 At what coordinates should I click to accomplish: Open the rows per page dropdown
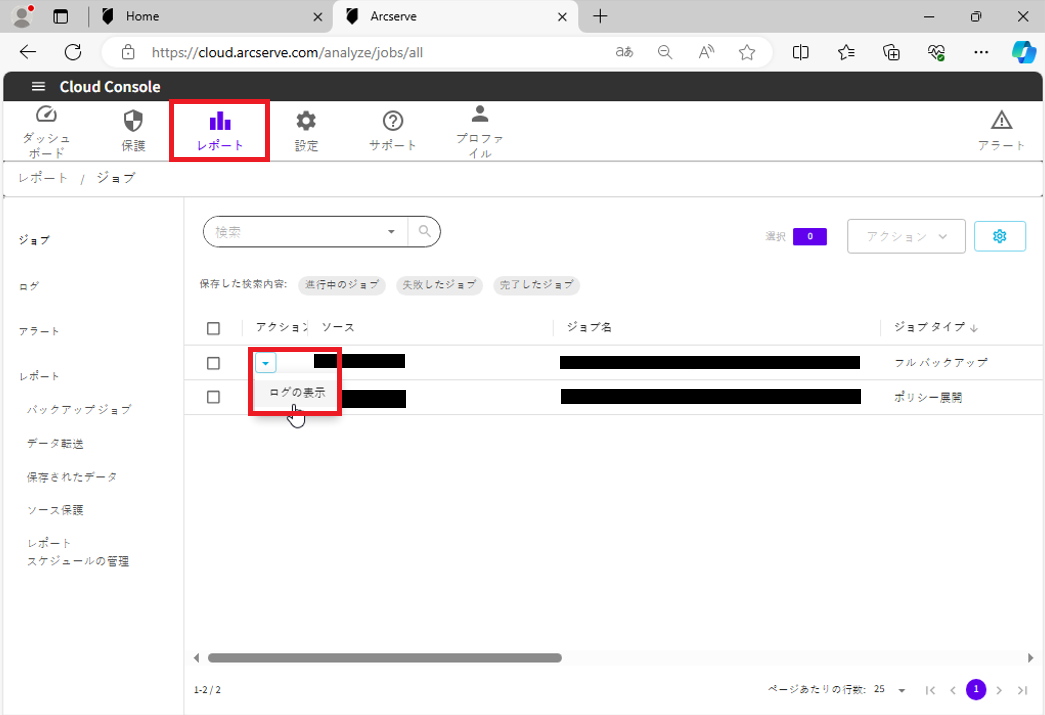[x=902, y=690]
